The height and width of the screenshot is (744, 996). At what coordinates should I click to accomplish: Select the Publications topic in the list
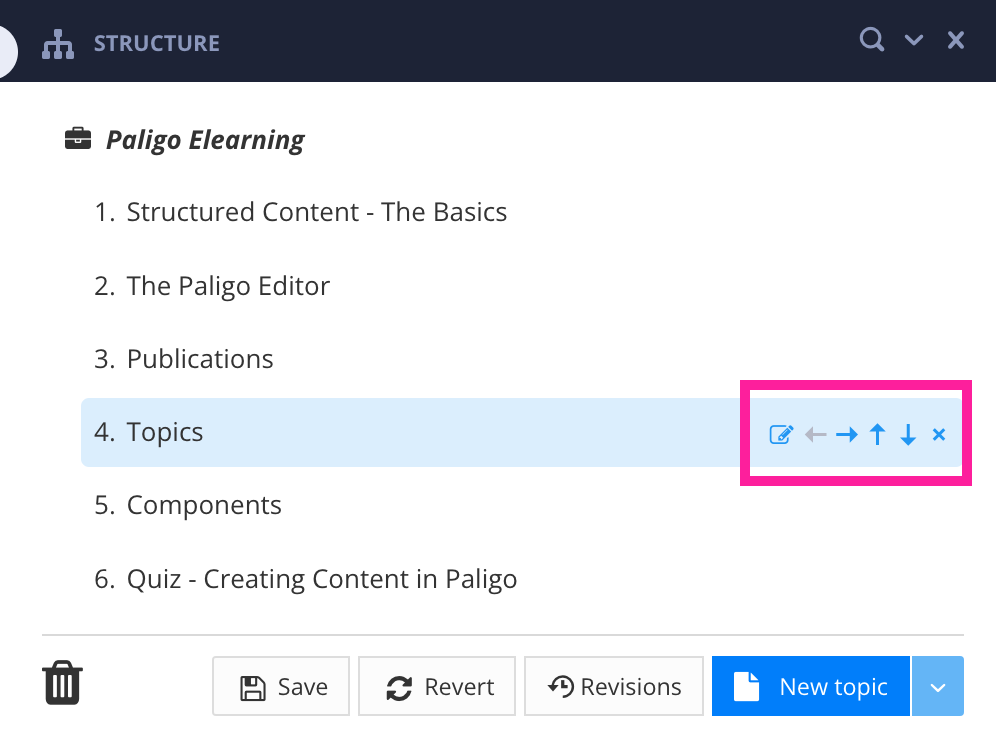click(x=199, y=358)
